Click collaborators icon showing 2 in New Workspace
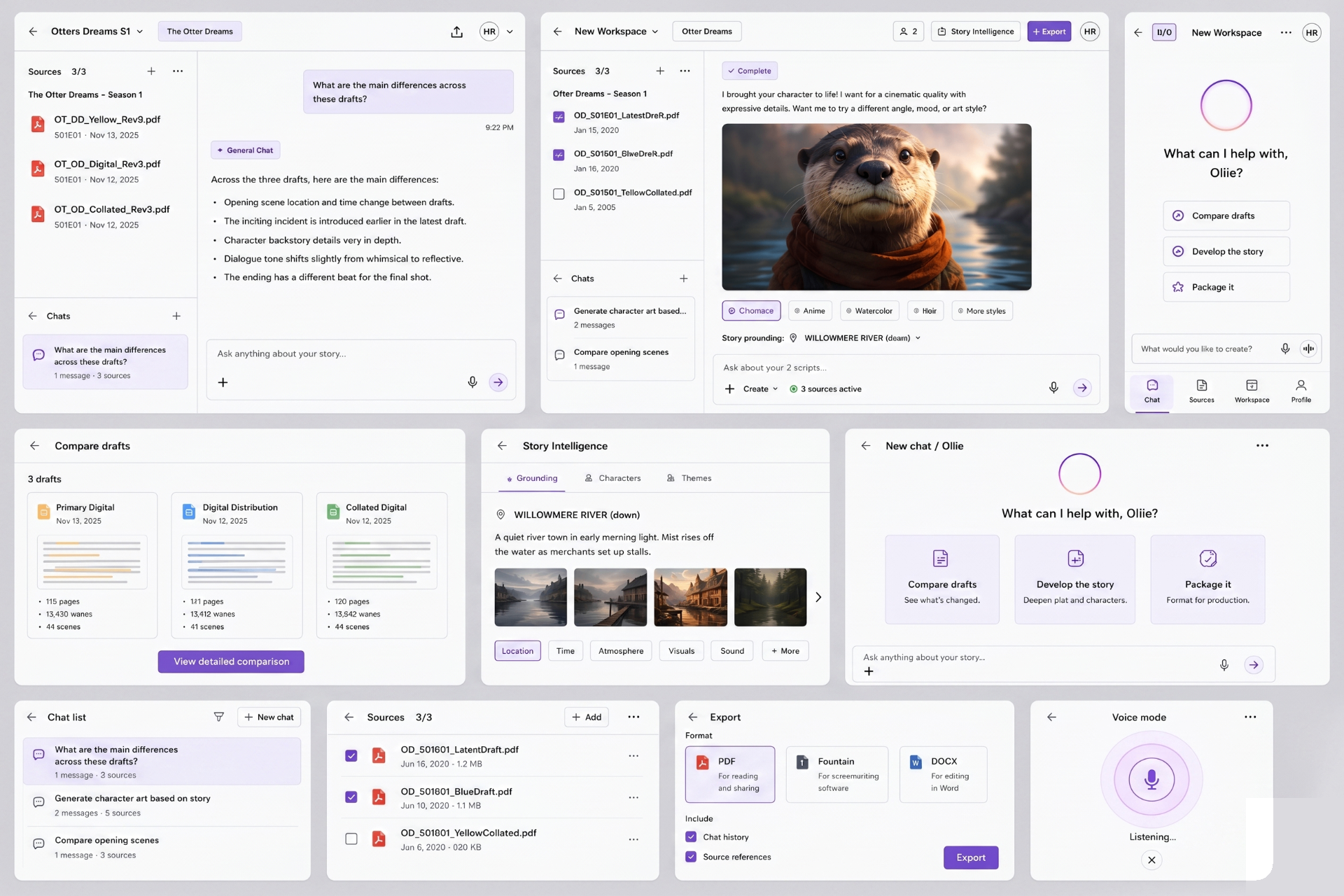 [x=909, y=31]
